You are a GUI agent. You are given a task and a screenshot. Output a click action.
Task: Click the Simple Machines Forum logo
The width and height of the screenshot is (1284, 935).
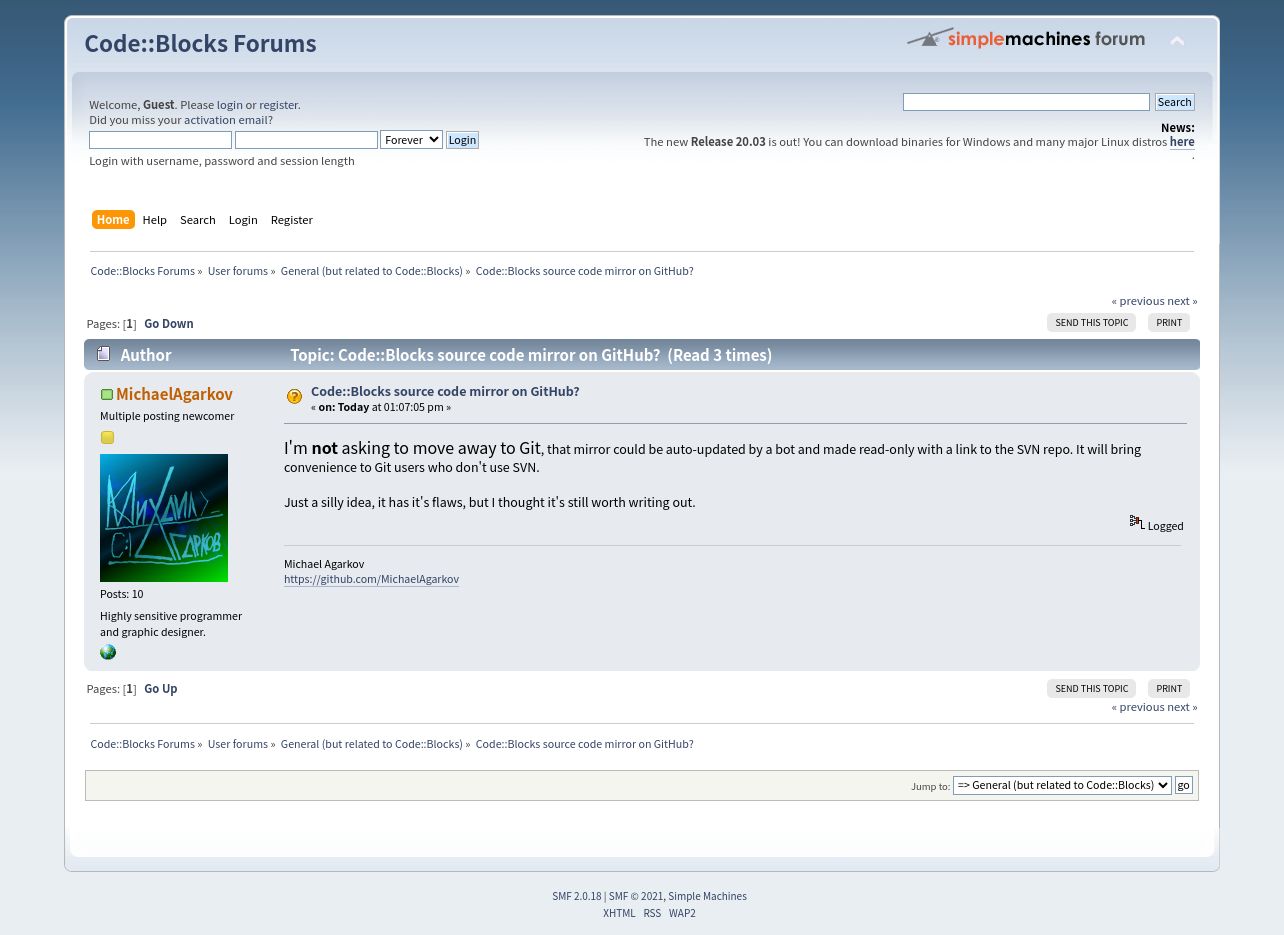point(1026,38)
